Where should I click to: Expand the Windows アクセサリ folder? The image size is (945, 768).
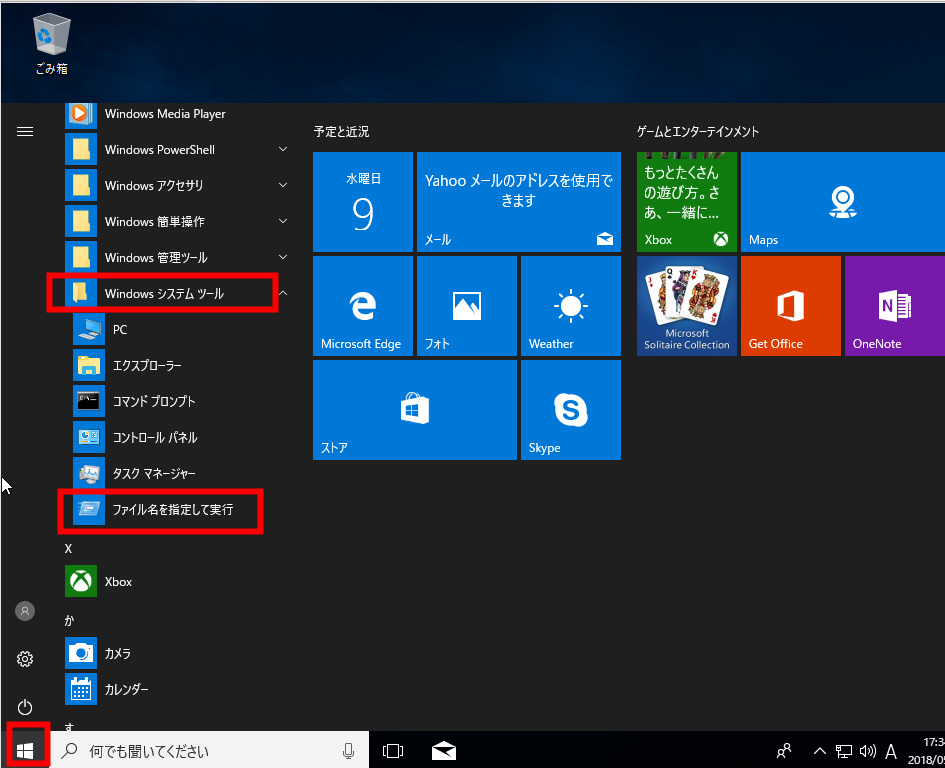(176, 186)
